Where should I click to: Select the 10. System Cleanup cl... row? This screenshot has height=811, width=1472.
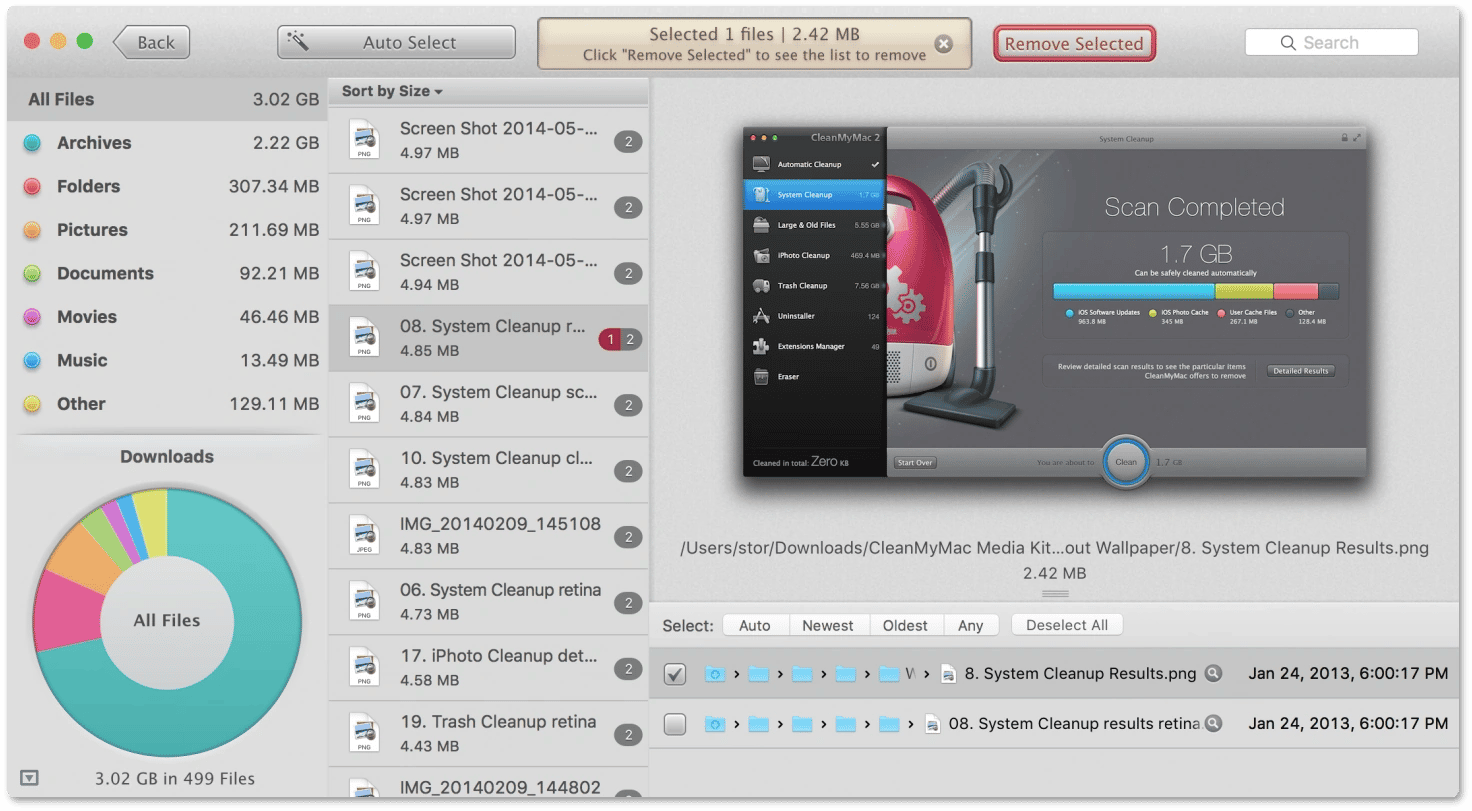[488, 470]
